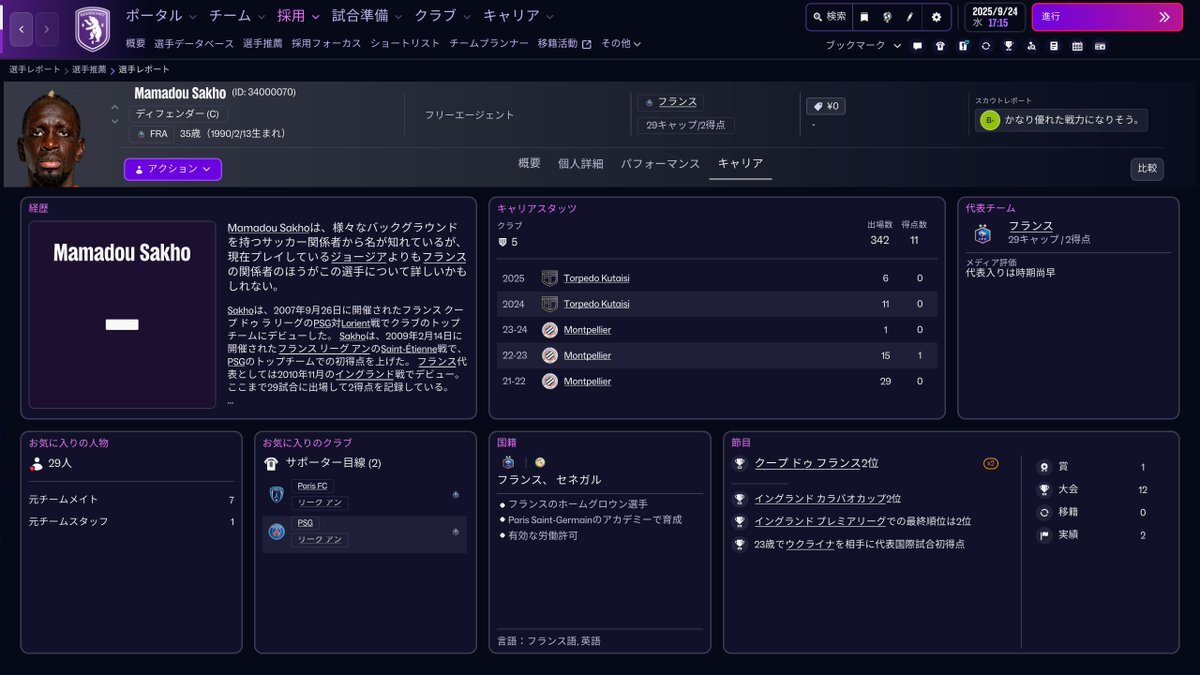Open the calendar shortcut icon
Screen dimensions: 1200x675
click(1077, 46)
